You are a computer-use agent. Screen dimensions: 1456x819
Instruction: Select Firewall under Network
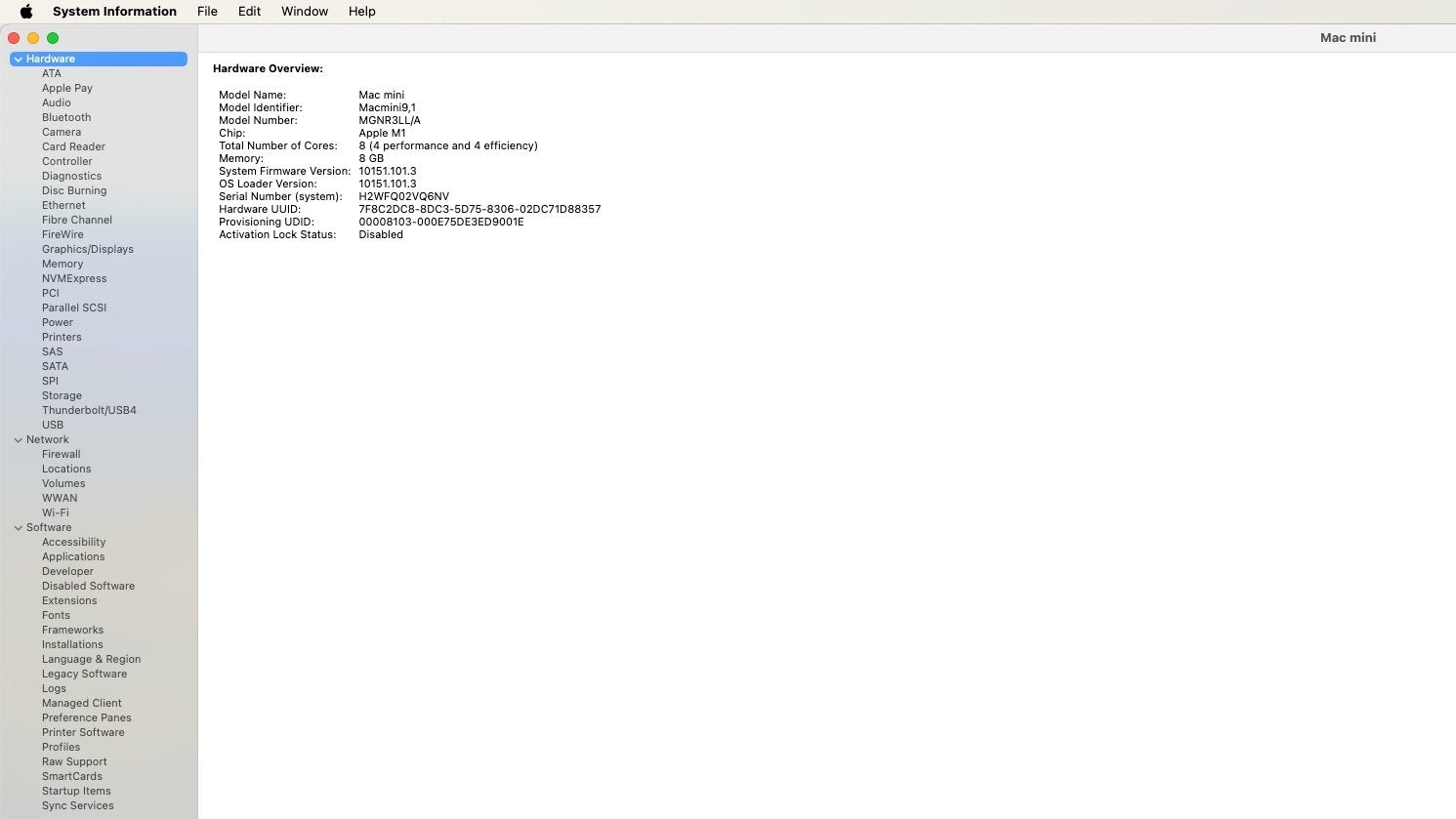click(x=62, y=455)
